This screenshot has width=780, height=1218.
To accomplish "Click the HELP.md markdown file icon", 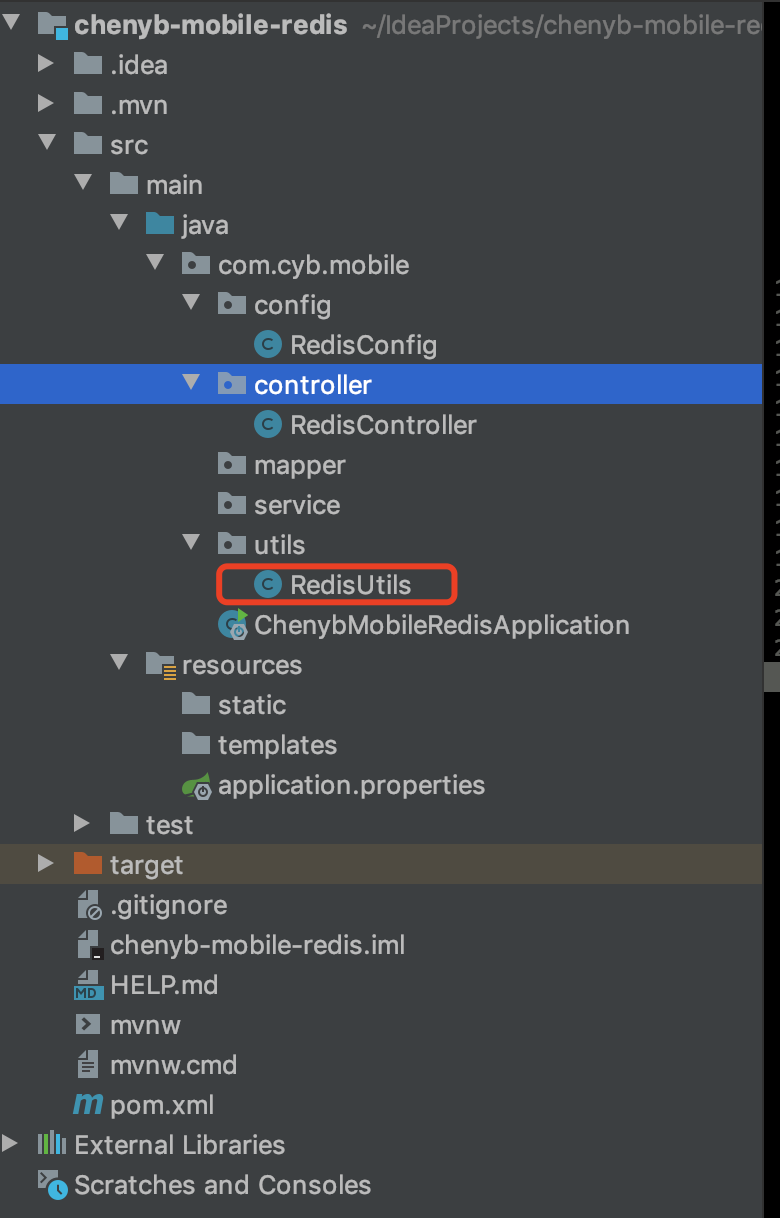I will (x=89, y=985).
